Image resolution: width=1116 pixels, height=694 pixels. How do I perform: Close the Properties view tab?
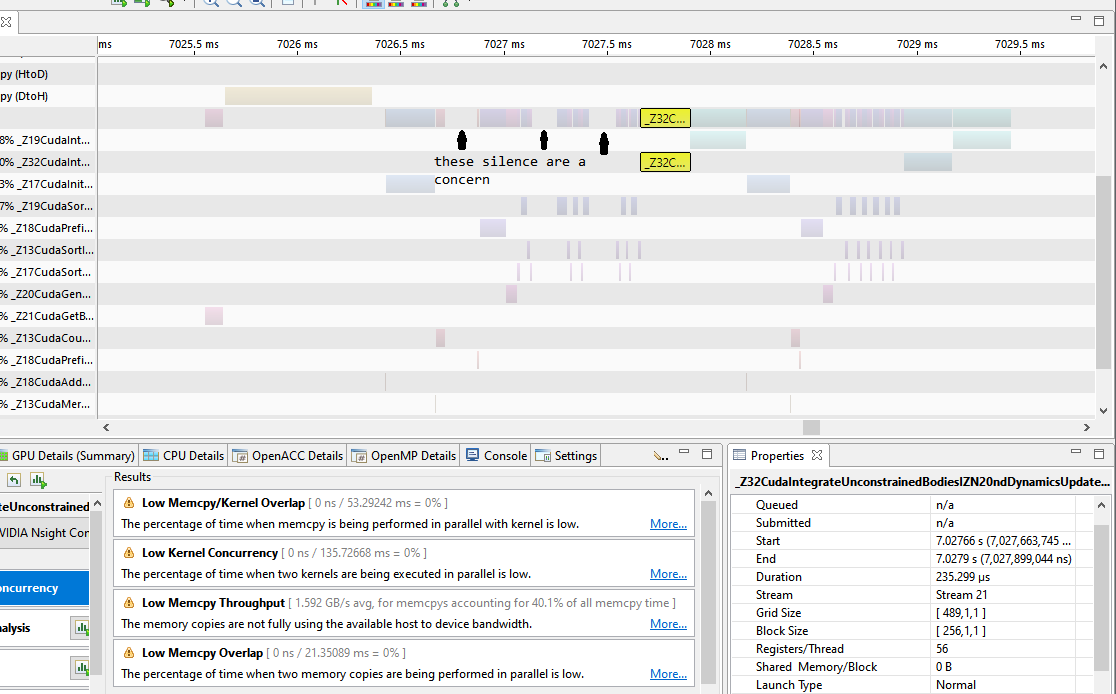817,456
